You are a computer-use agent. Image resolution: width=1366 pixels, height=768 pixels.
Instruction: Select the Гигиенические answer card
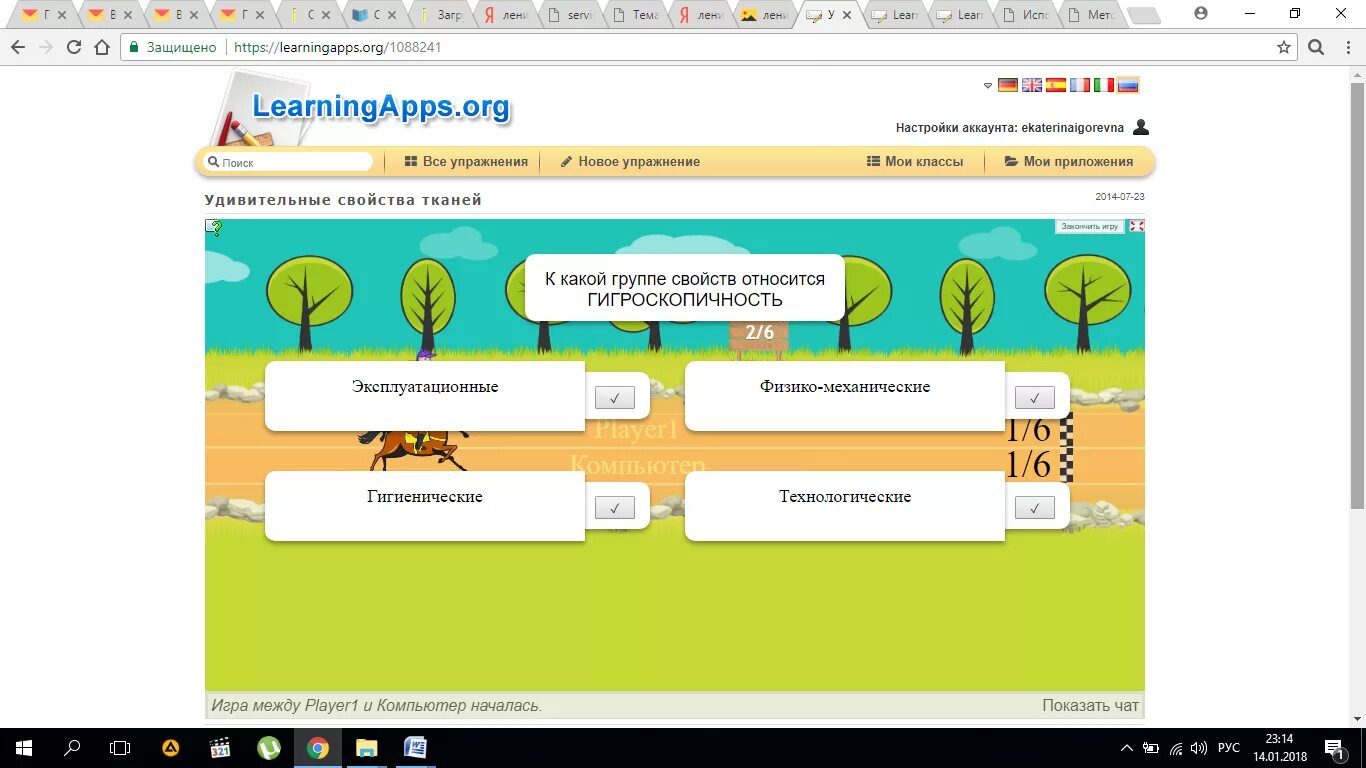[425, 506]
